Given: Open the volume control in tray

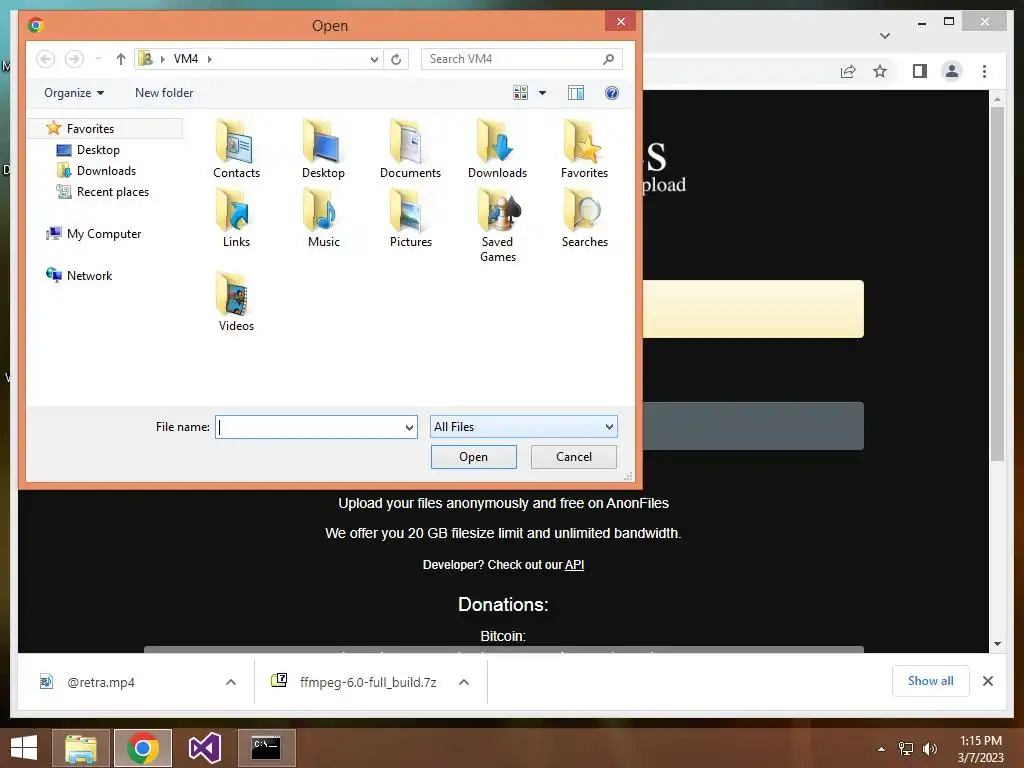Looking at the screenshot, I should 929,748.
